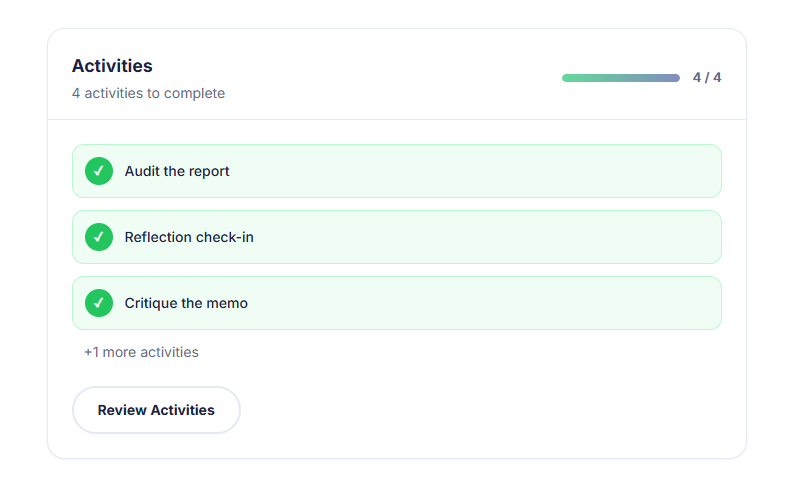
Task: Toggle completion of Reflection check-in activity
Action: [99, 237]
